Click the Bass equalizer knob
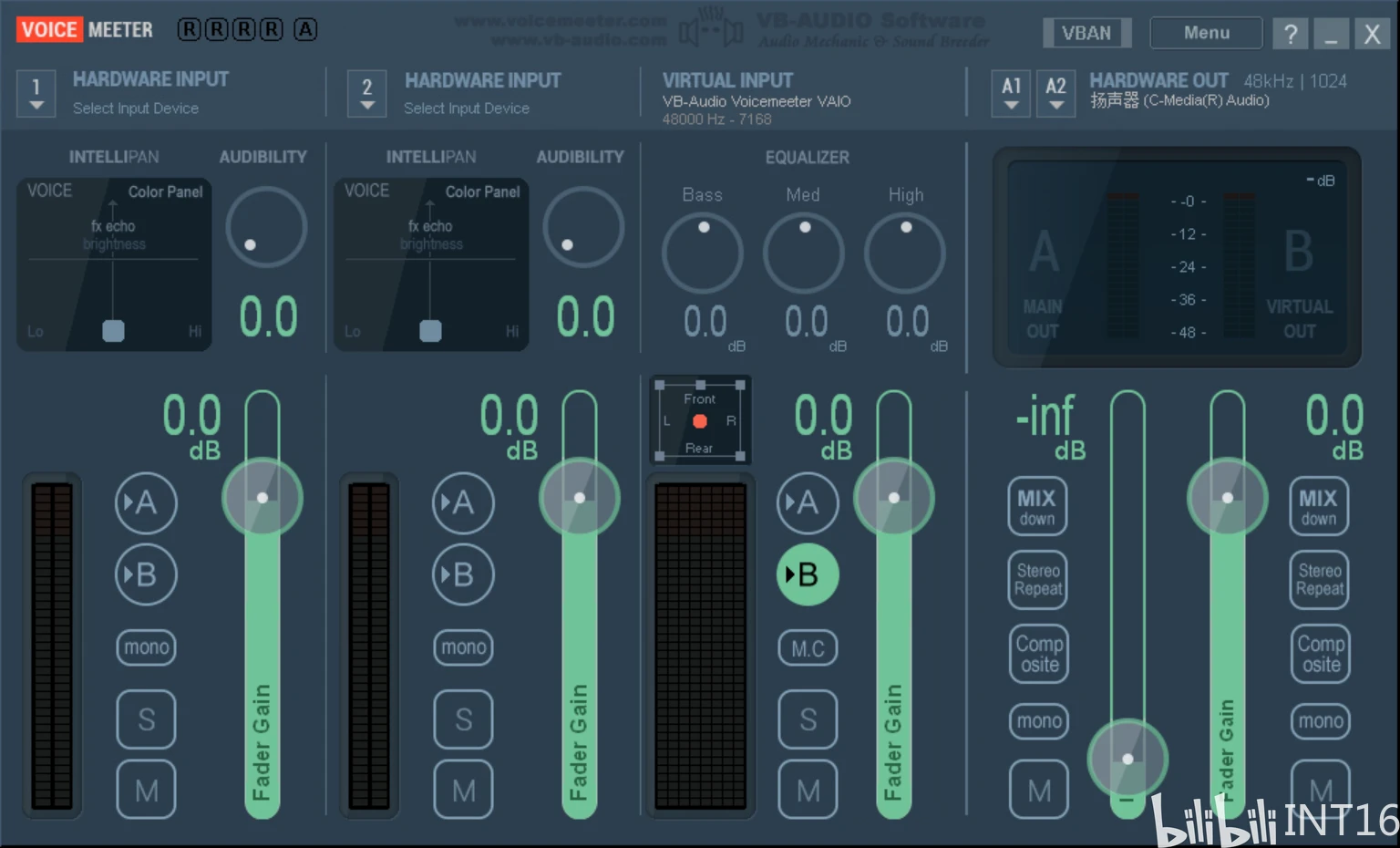 pyautogui.click(x=703, y=253)
